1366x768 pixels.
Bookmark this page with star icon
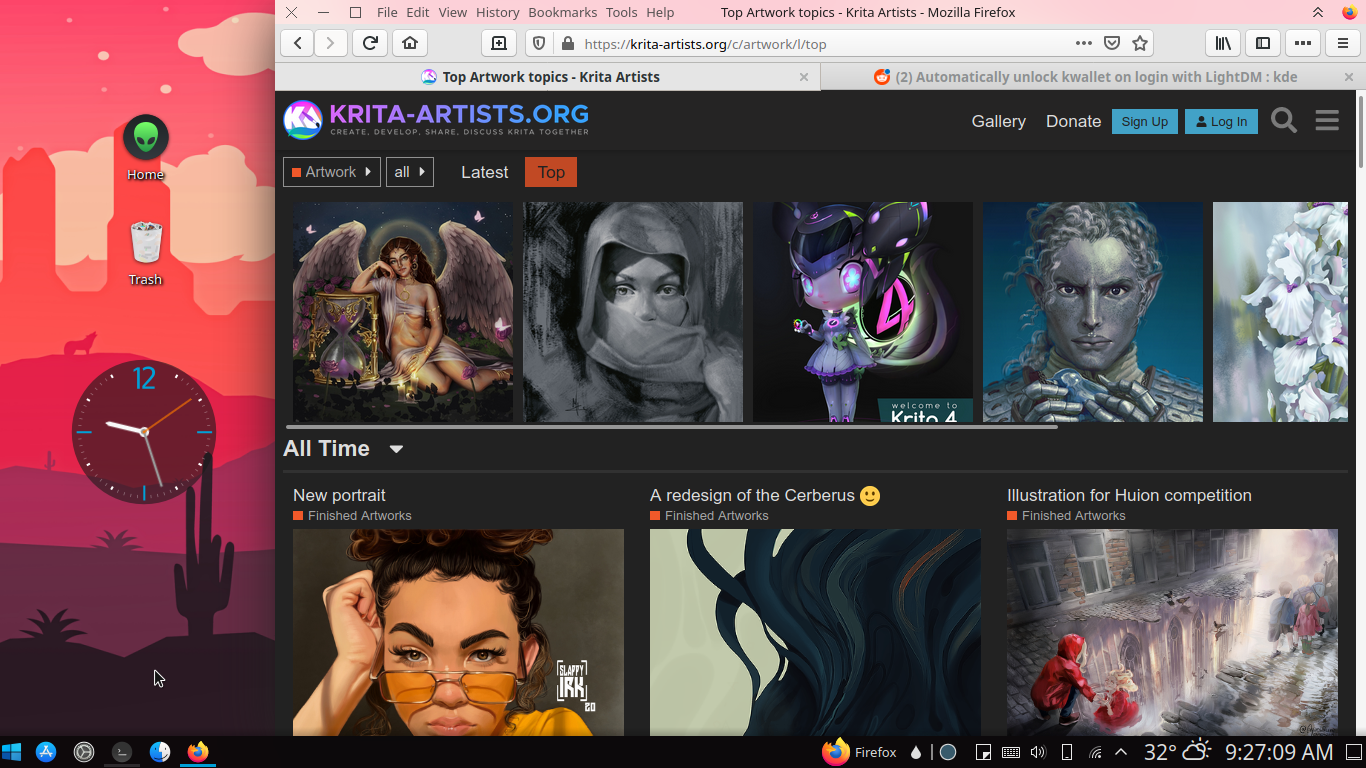pyautogui.click(x=1140, y=43)
